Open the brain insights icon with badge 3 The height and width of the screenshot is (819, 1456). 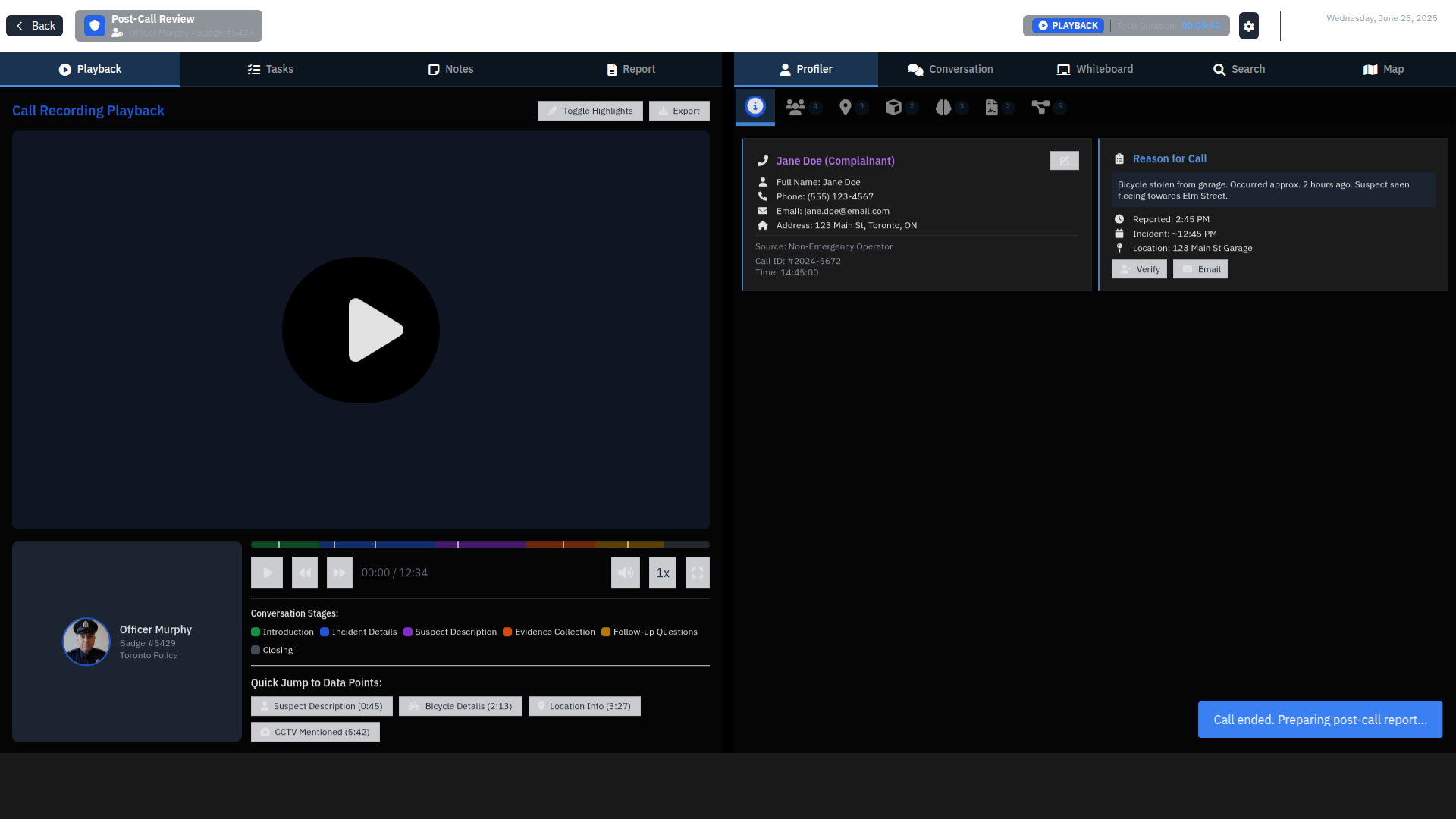tap(943, 107)
